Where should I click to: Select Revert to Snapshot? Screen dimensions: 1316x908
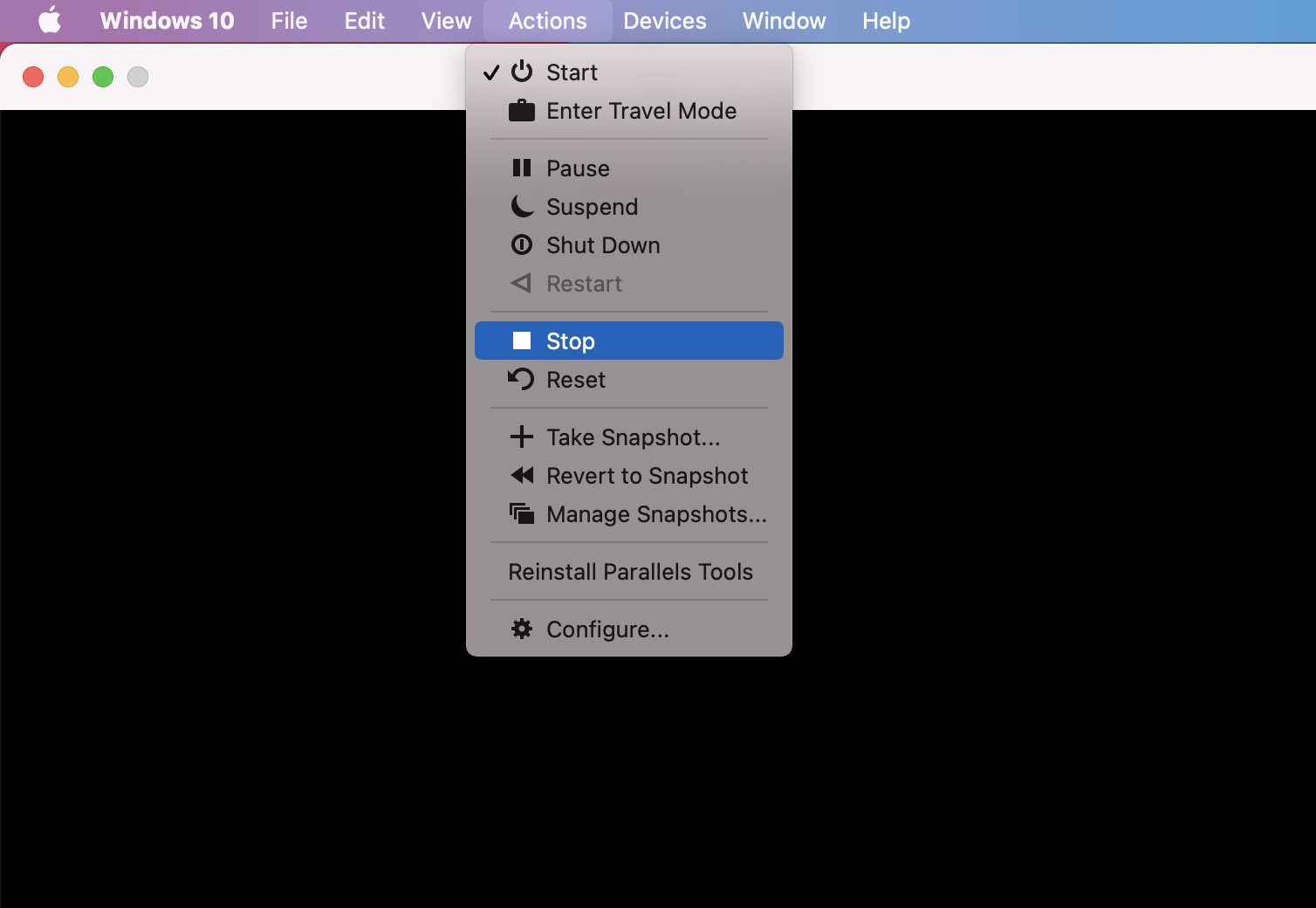point(629,475)
